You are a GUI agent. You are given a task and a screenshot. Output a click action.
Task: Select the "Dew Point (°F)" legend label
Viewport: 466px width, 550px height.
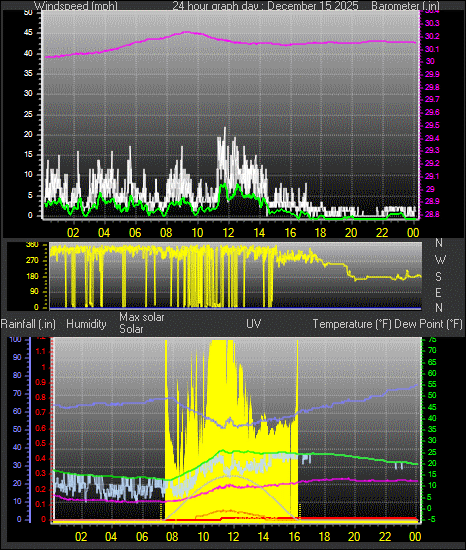pyautogui.click(x=428, y=324)
